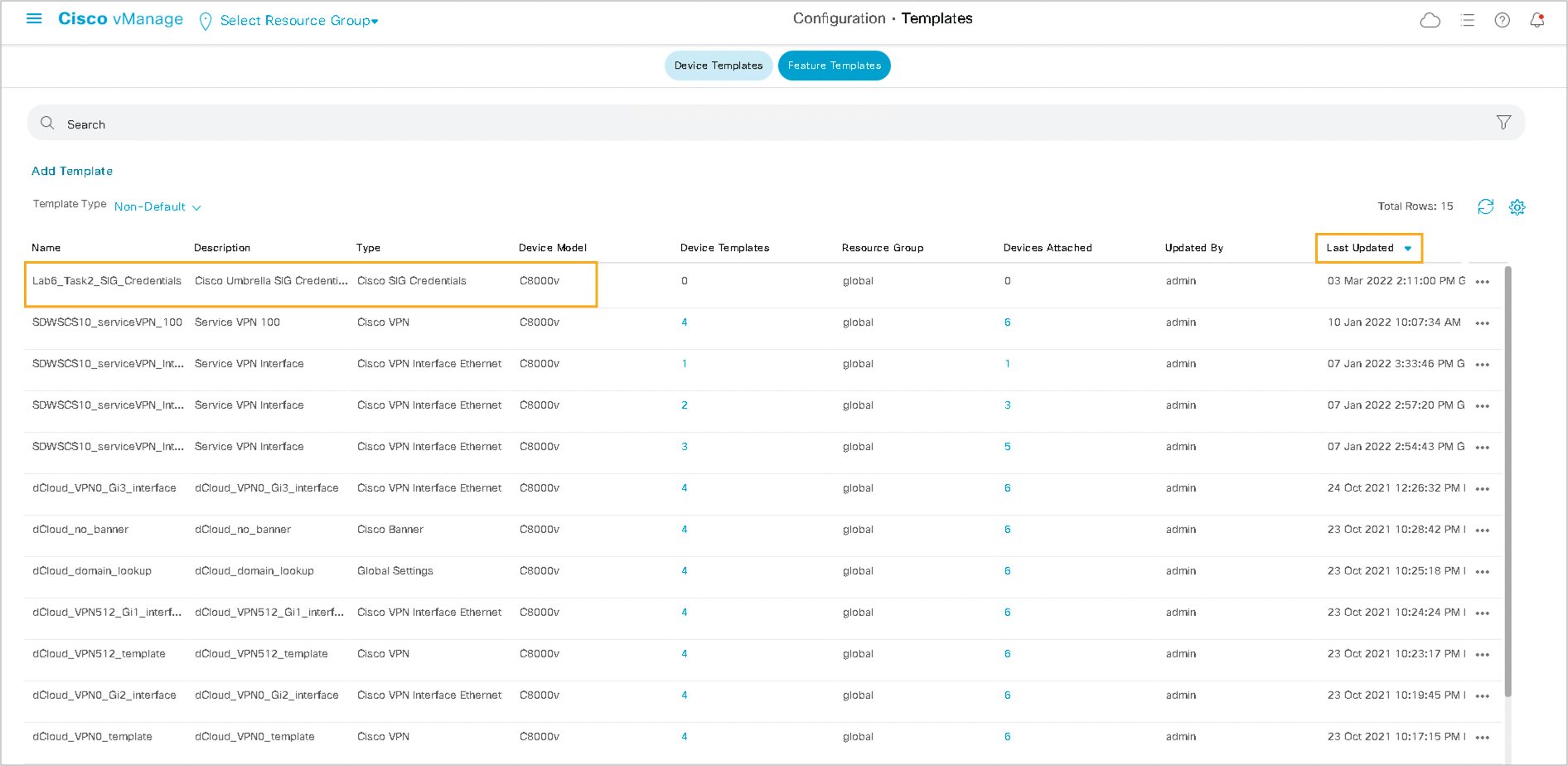Sort by Updated By column header
This screenshot has width=1568, height=766.
point(1194,248)
